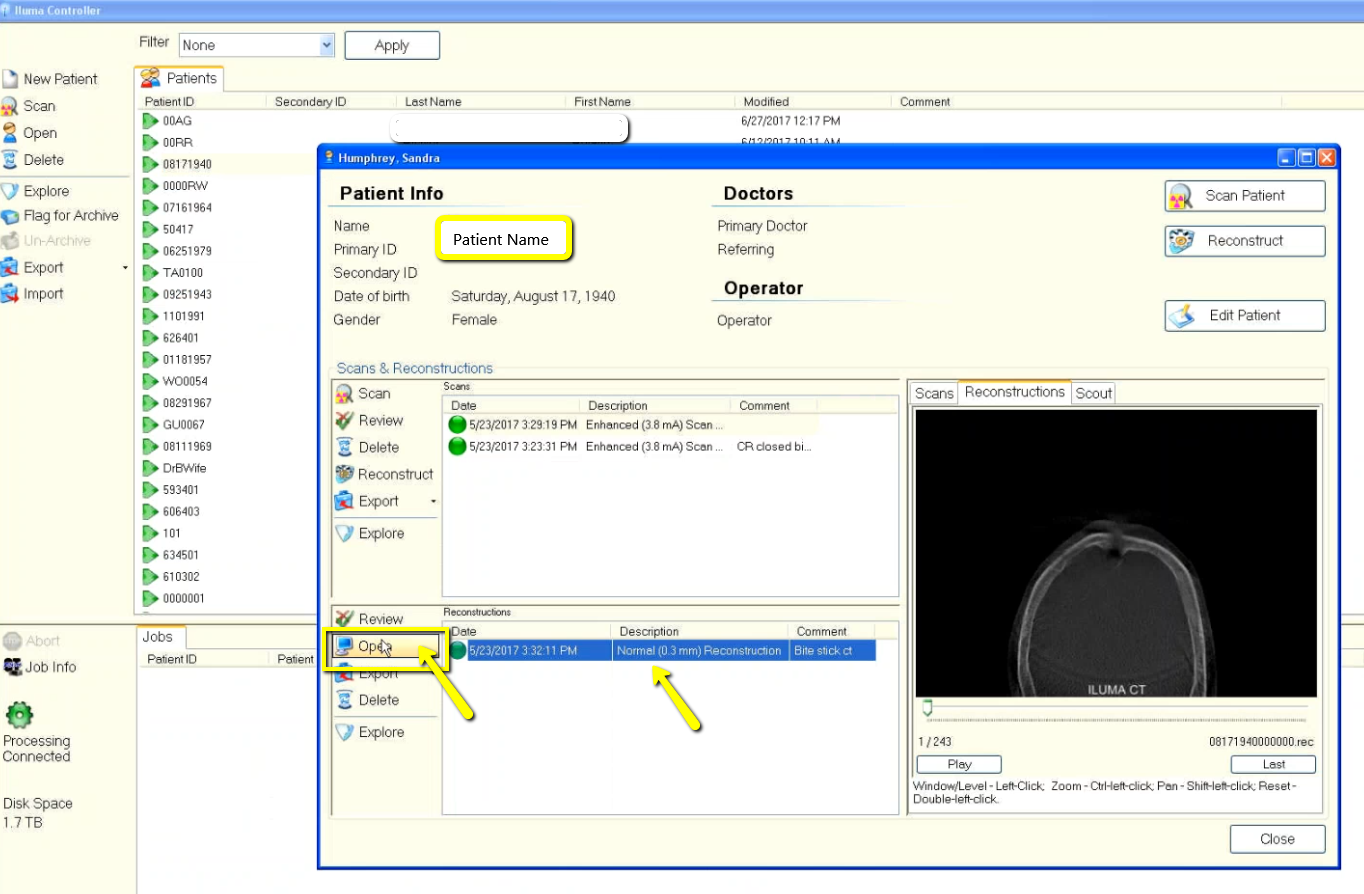This screenshot has height=894, width=1364.
Task: Select patient row 50417
Action: point(227,229)
